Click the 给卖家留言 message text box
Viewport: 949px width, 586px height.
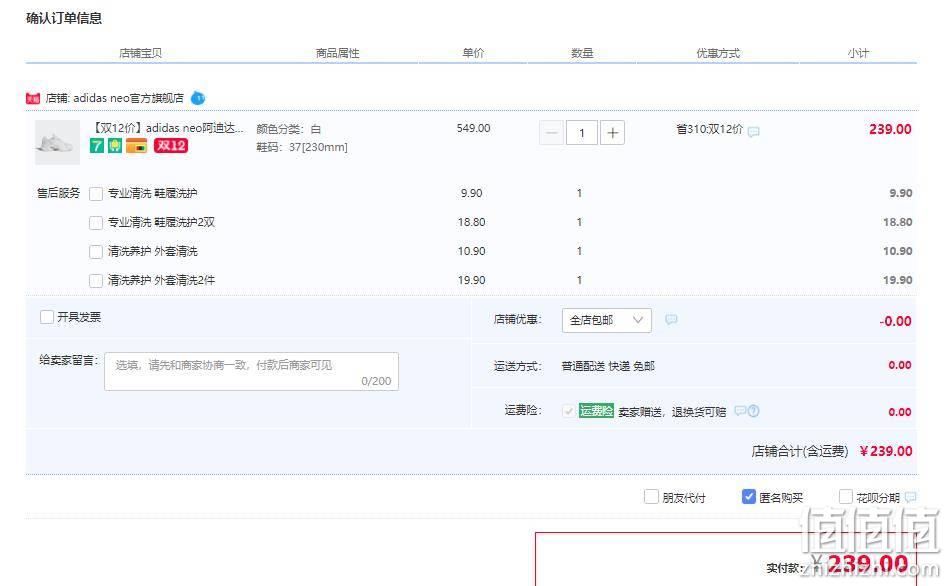click(x=251, y=371)
